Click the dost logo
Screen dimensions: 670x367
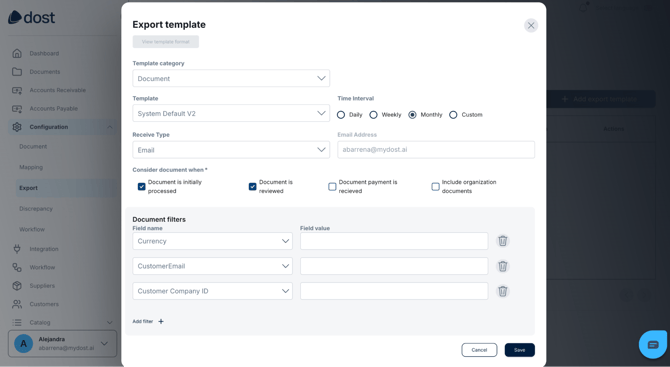(32, 17)
